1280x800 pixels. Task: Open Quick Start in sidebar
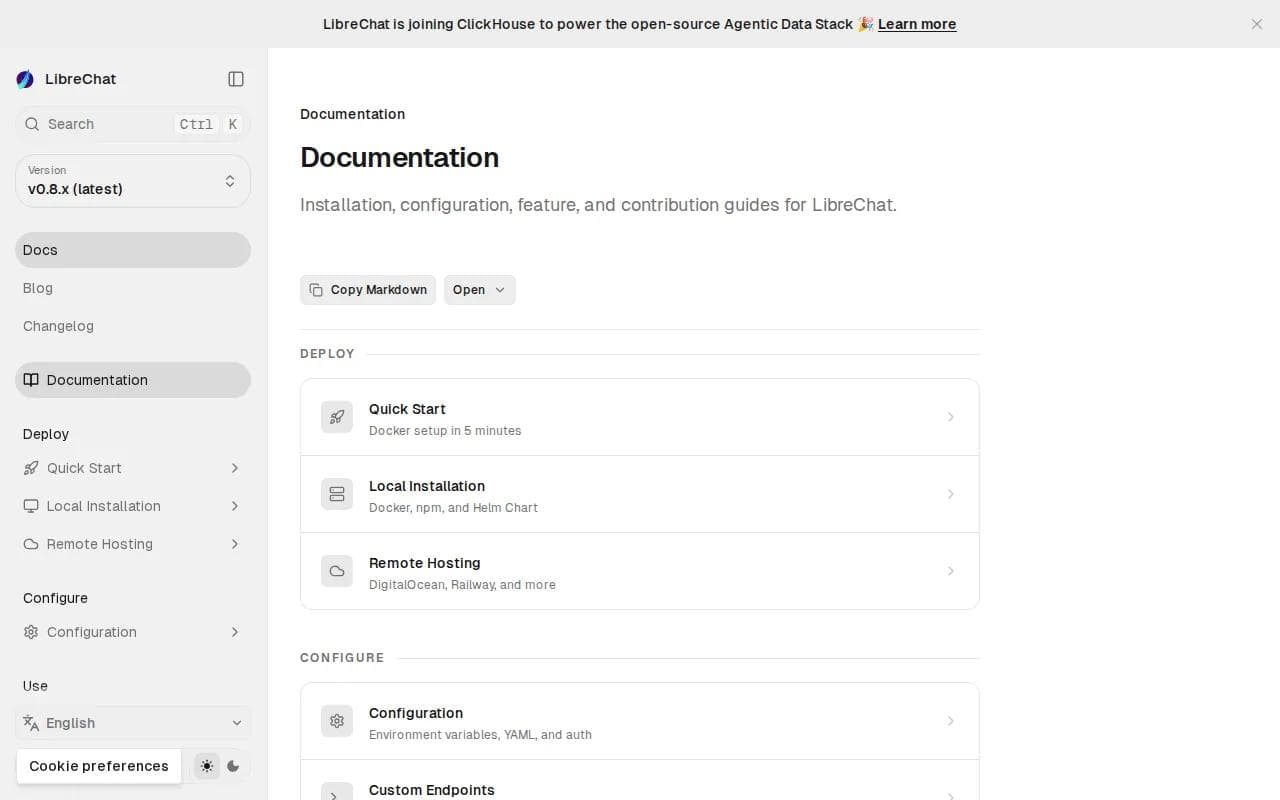coord(133,468)
